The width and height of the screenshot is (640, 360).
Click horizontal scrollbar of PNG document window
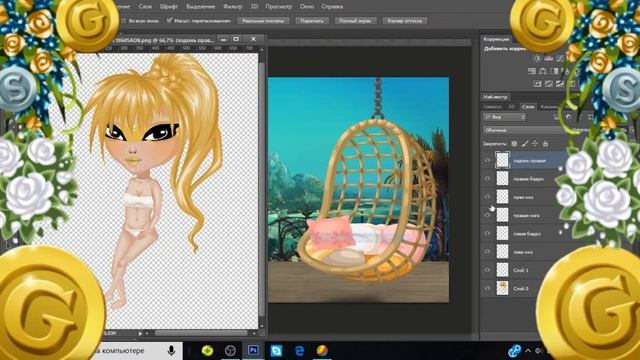[x=200, y=333]
